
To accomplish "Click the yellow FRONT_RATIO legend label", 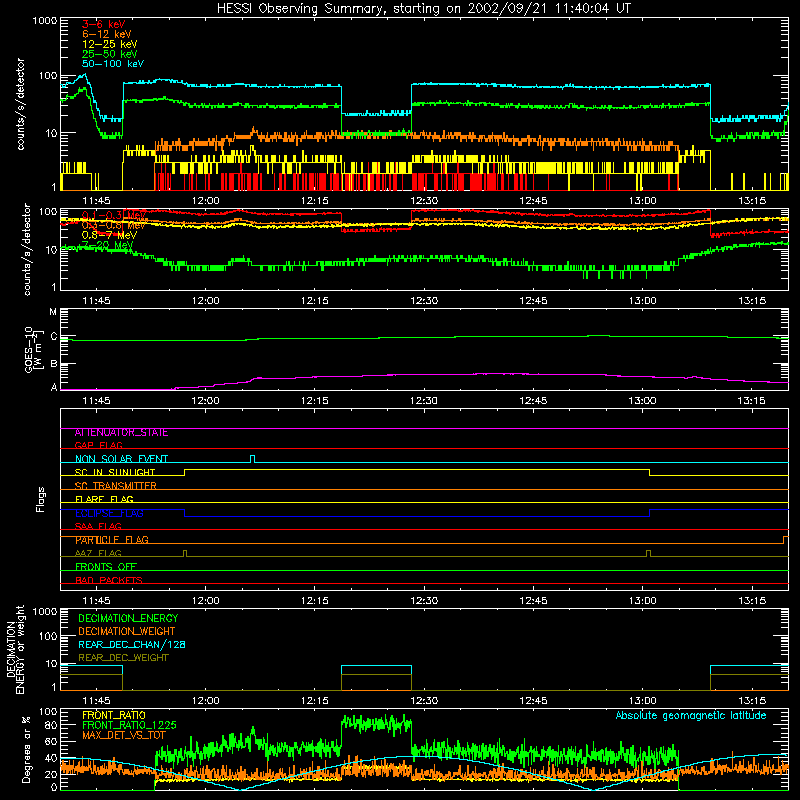I will 113,715.
